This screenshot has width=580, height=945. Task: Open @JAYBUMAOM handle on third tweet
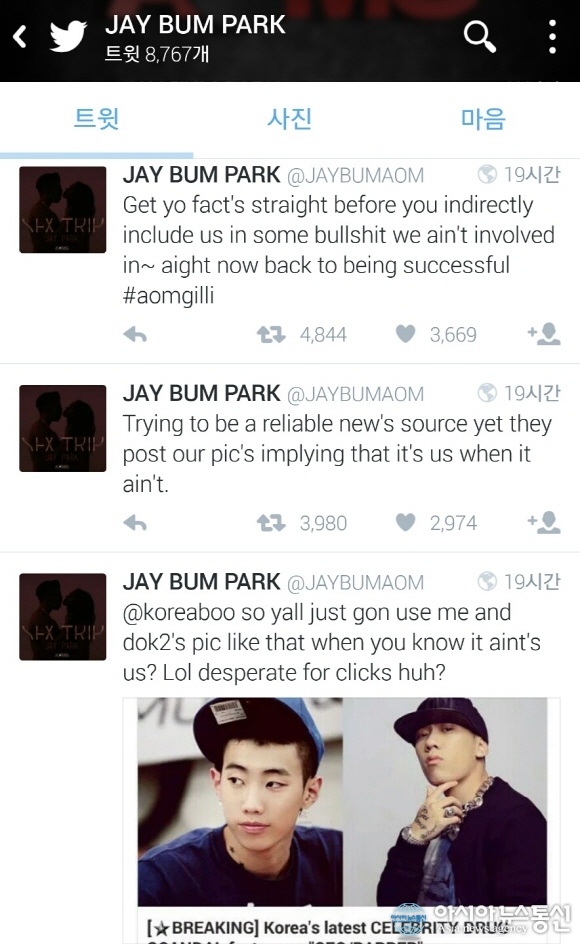(x=355, y=583)
